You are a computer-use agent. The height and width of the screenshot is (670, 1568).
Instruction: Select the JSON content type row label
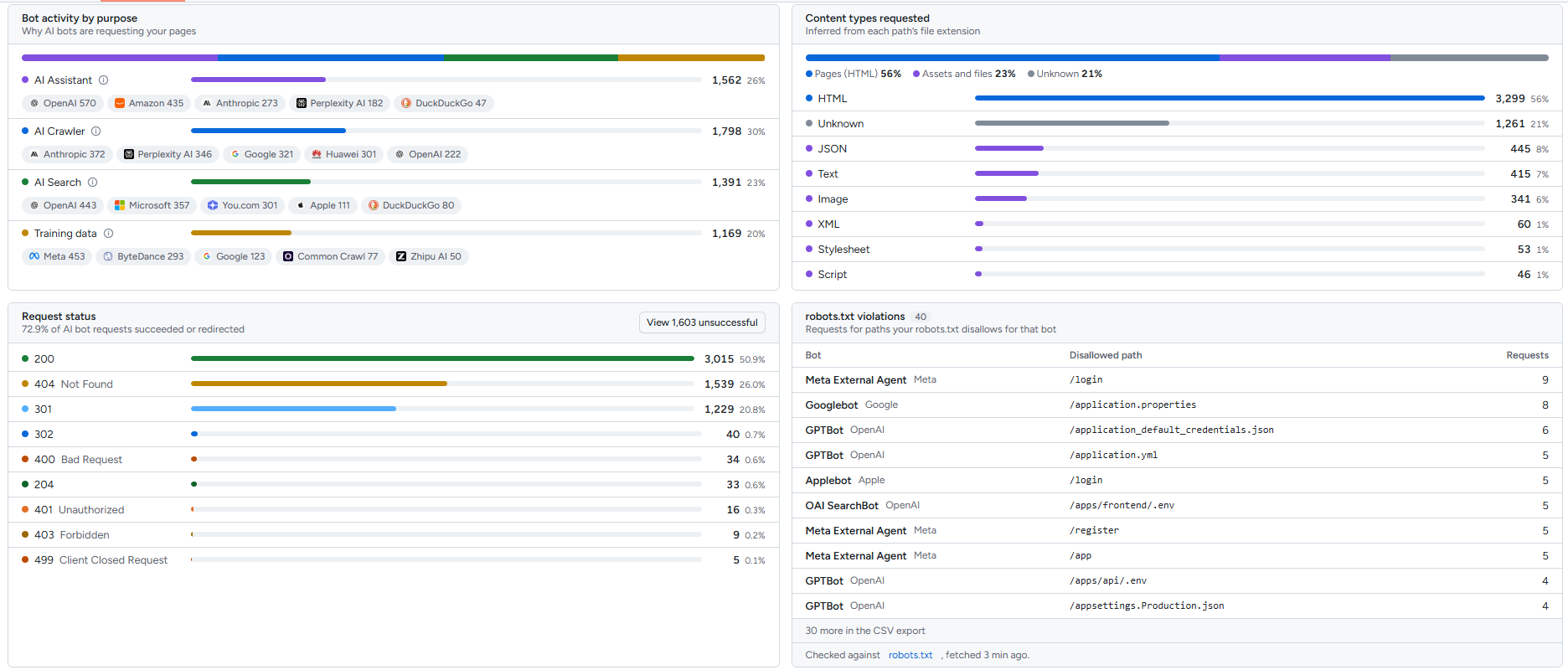833,149
